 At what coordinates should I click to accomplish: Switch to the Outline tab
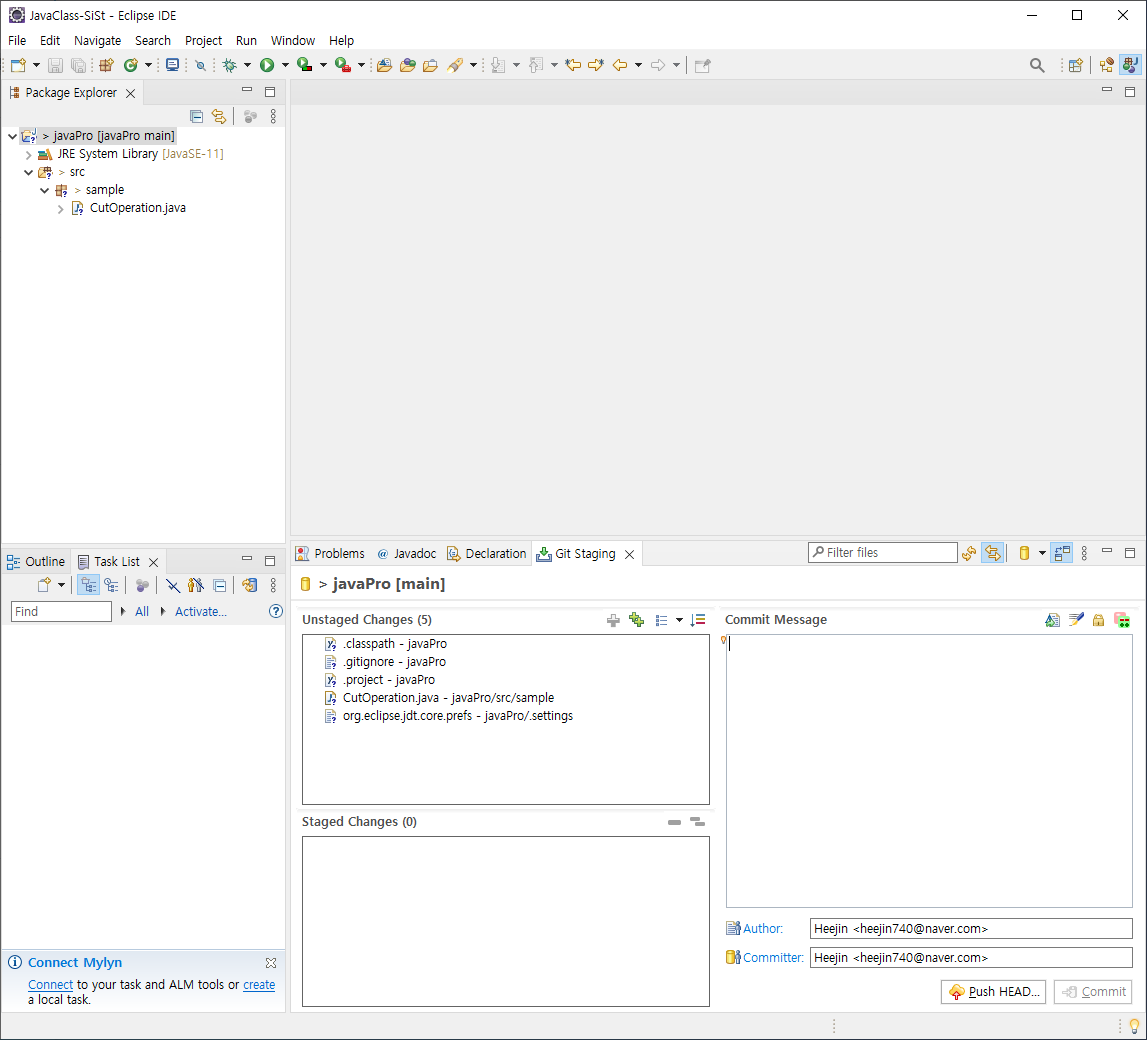point(36,562)
